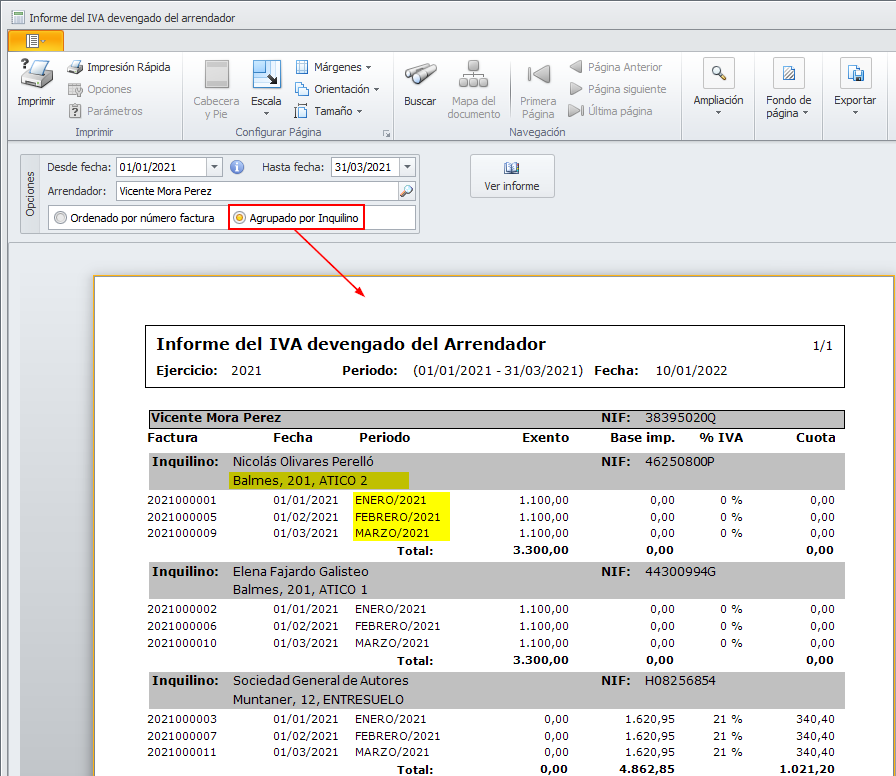Screen dimensions: 896x776
Task: Expand the Desde fecha date dropdown
Action: coord(214,168)
